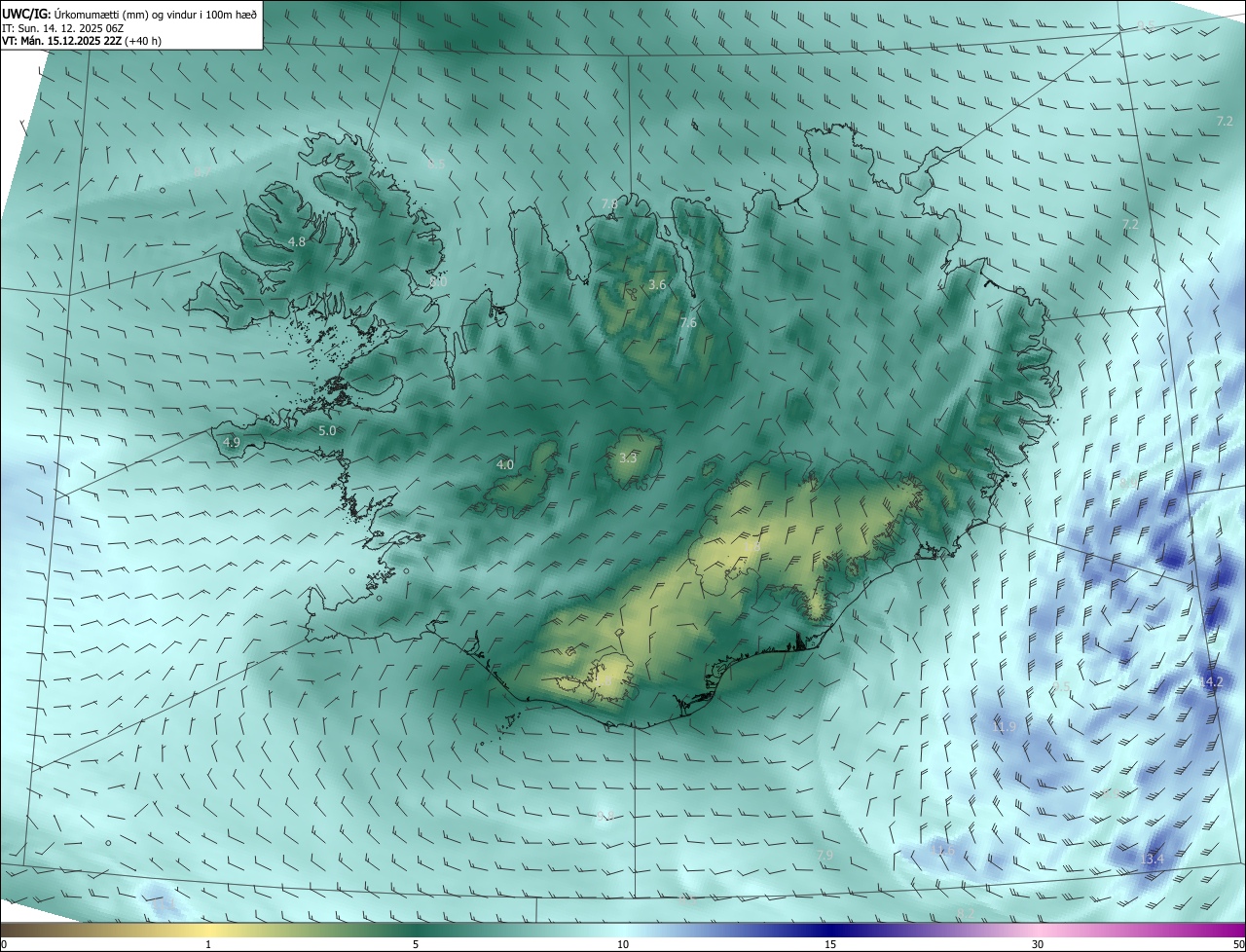Click the 11.9 value label offshore
Image resolution: width=1246 pixels, height=952 pixels.
[x=1004, y=727]
